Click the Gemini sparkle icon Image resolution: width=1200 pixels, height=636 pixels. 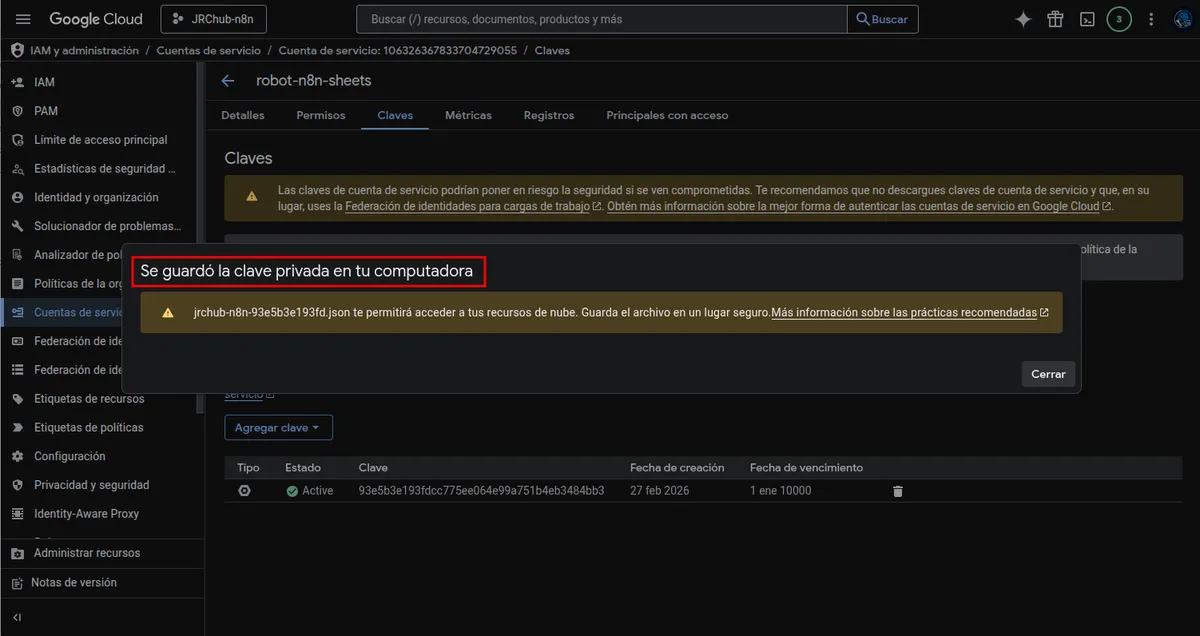click(x=1023, y=19)
